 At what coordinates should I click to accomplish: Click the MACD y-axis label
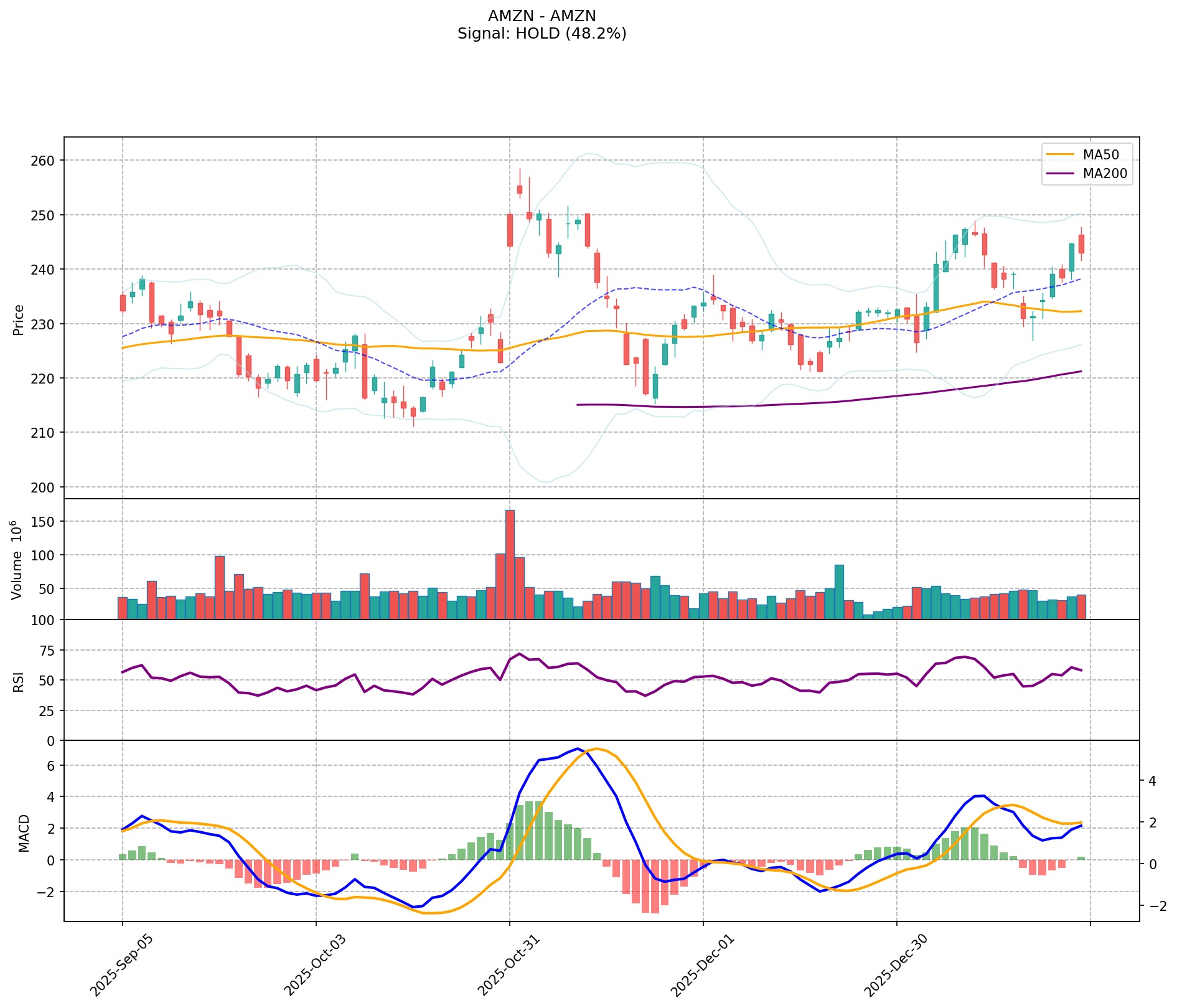24,833
